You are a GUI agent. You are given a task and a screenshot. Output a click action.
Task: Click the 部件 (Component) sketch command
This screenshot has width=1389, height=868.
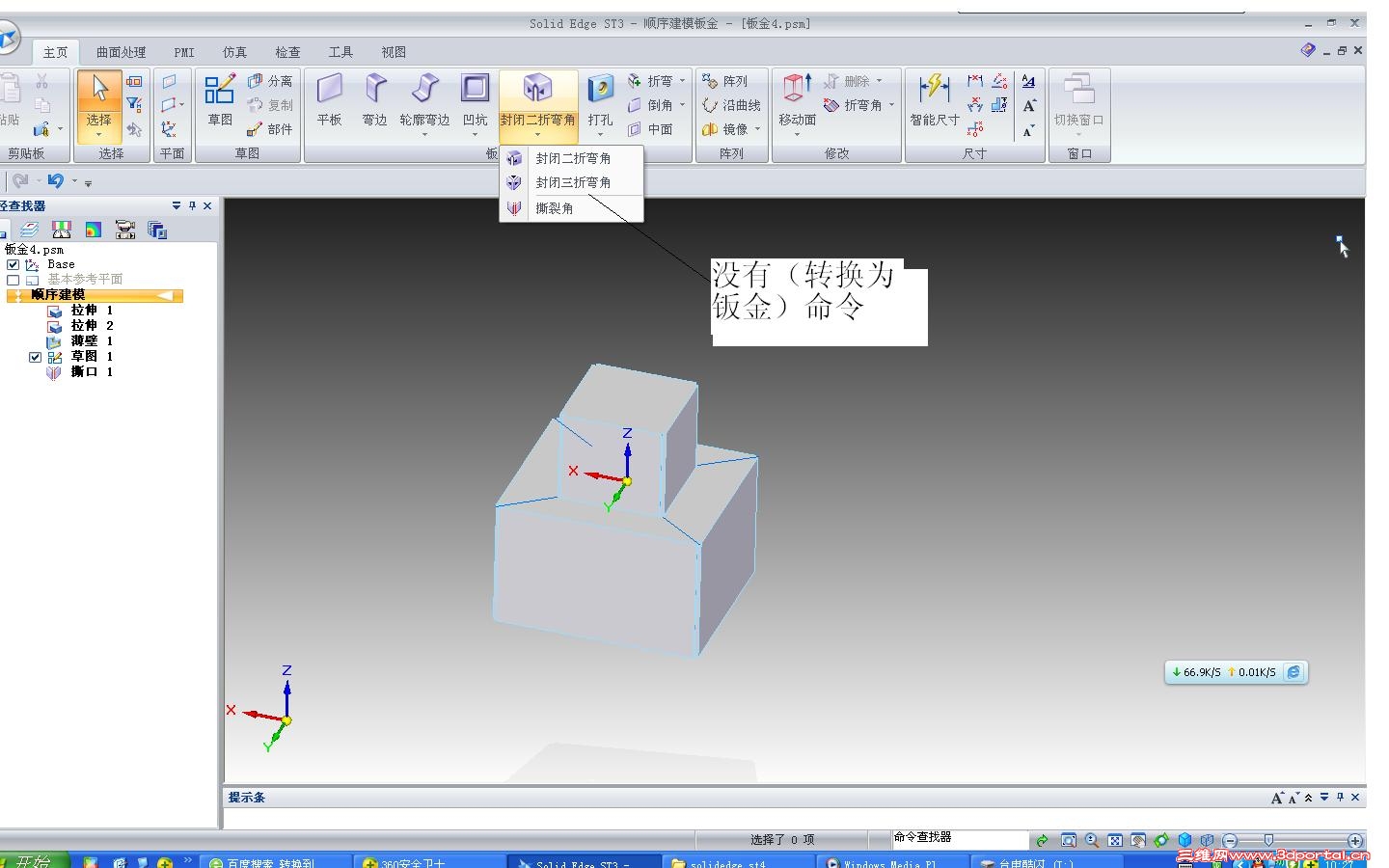tap(270, 129)
